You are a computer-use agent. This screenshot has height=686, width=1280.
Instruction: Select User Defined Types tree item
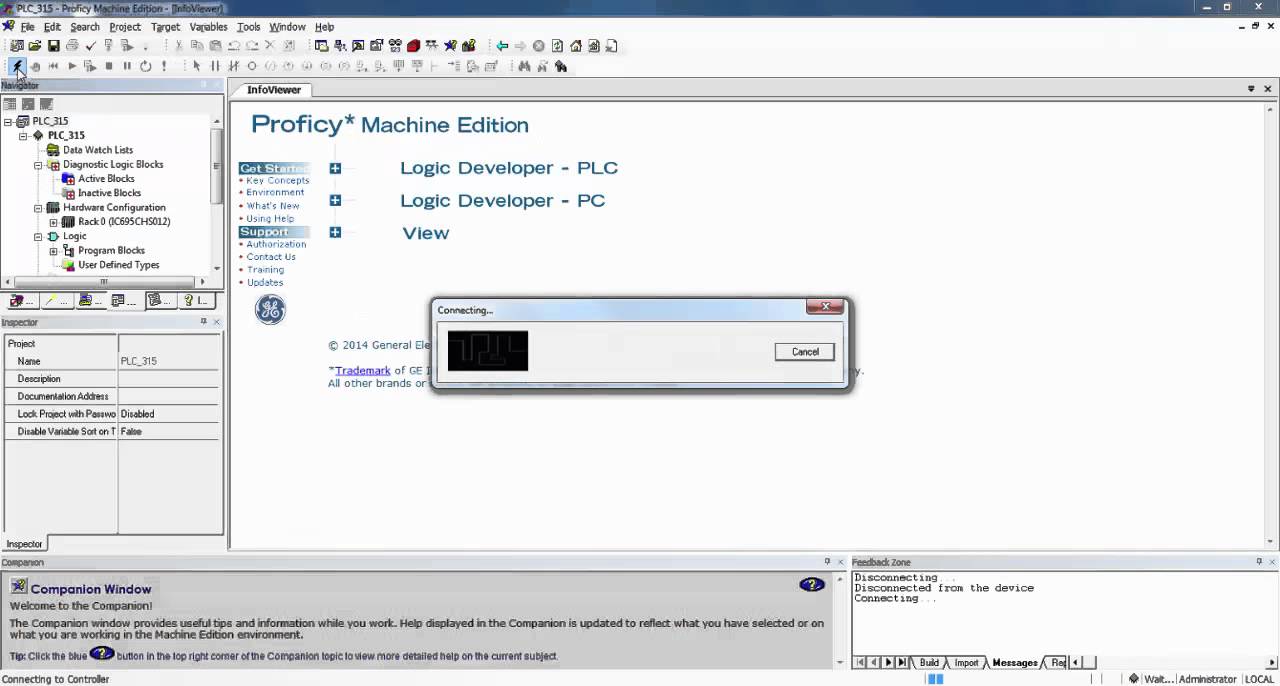[x=118, y=265]
